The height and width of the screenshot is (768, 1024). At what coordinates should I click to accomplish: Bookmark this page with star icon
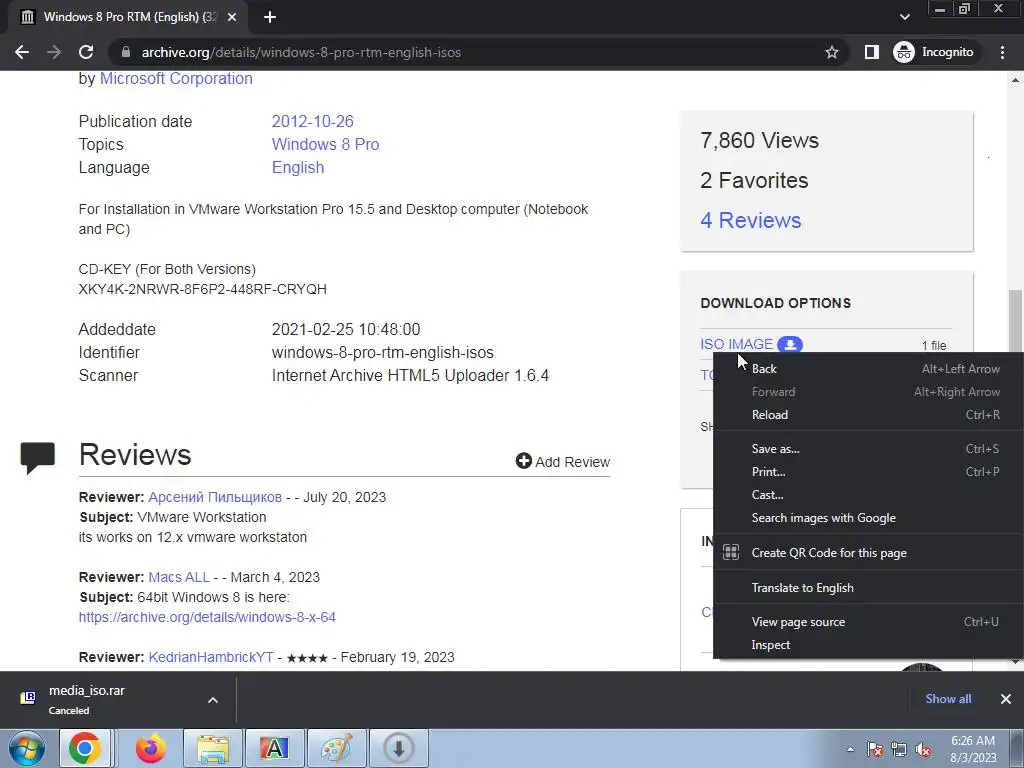[831, 52]
